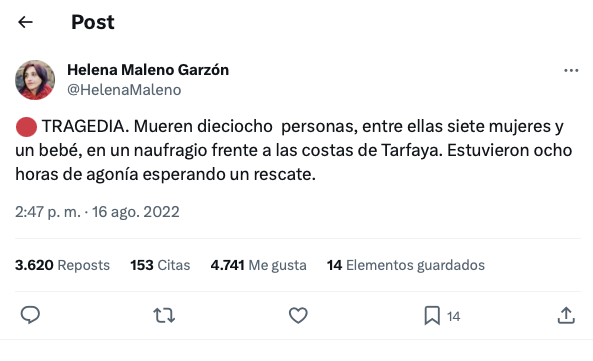Image resolution: width=593 pixels, height=361 pixels.
Task: Select the tweet text about Tarfaya
Action: tap(293, 150)
